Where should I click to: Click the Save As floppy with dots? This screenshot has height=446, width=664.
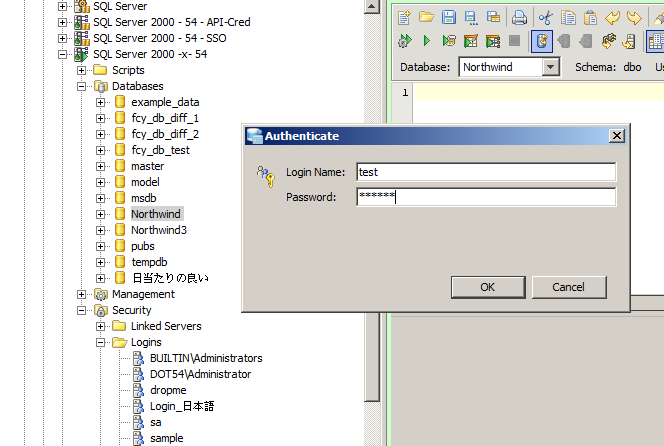coord(471,18)
